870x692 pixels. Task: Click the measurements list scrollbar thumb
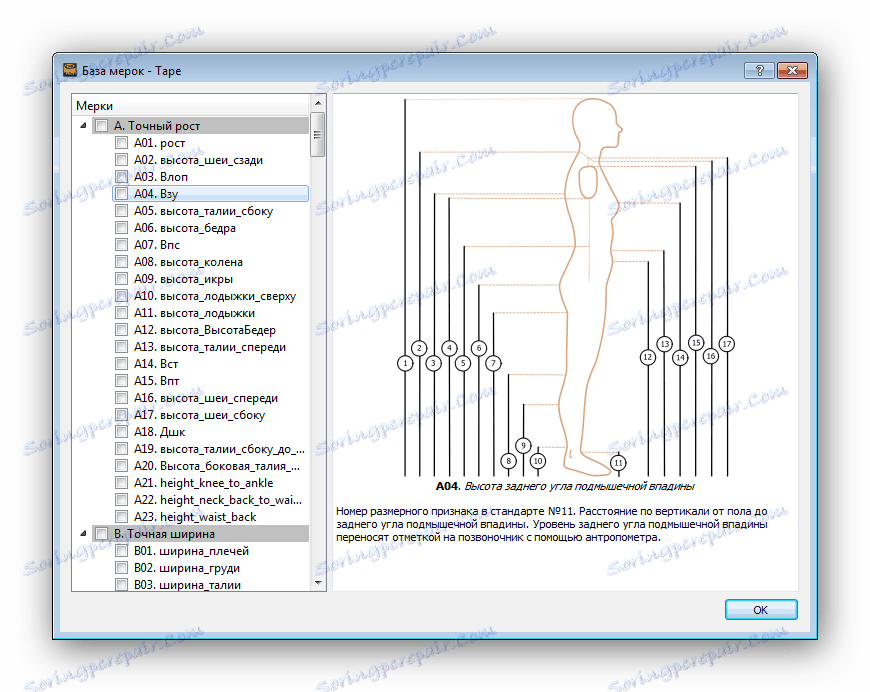(x=318, y=135)
